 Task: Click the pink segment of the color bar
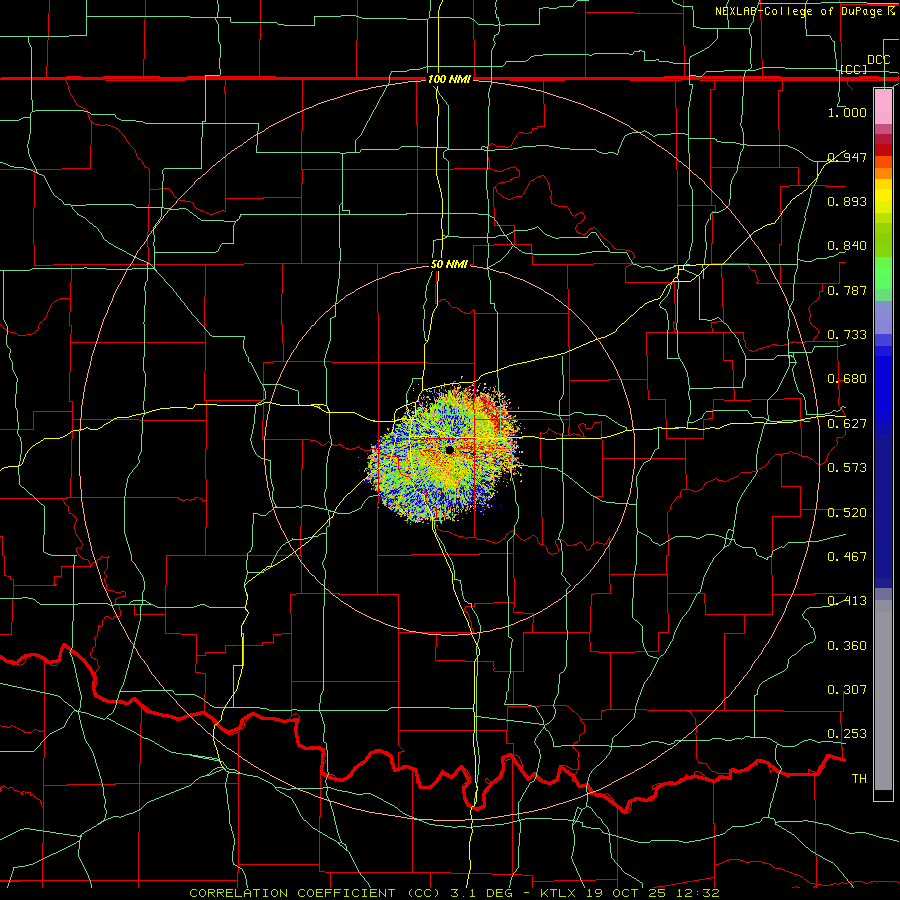(x=883, y=107)
